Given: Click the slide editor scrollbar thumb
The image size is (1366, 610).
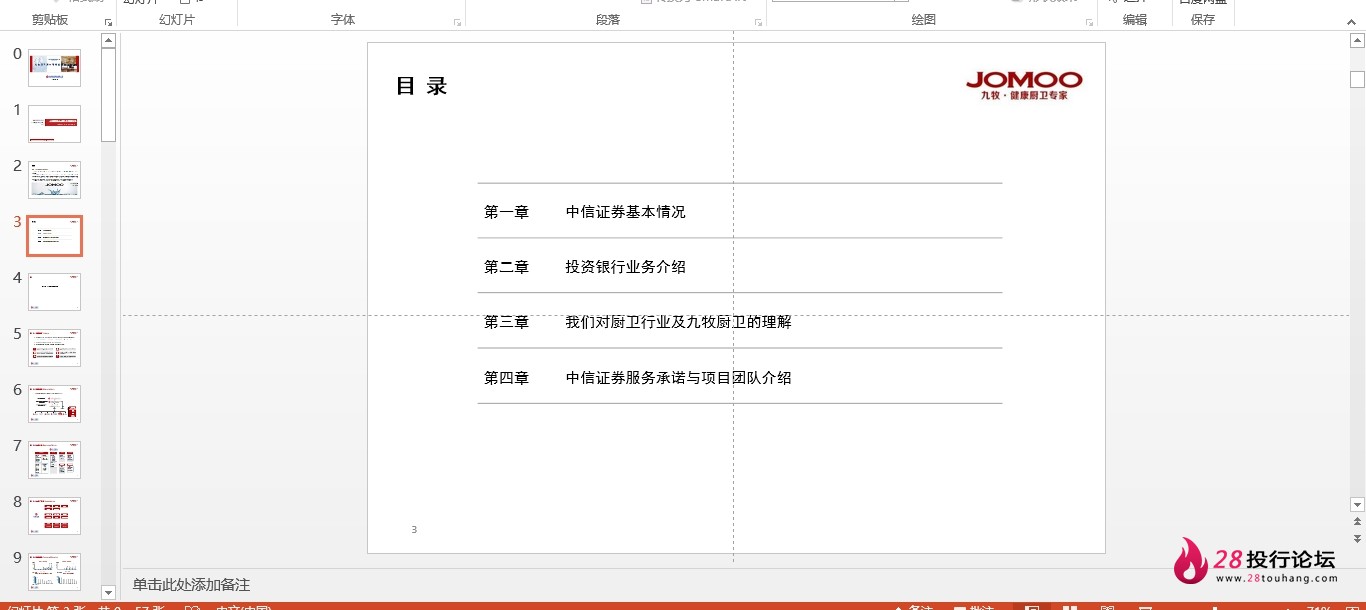Looking at the screenshot, I should pos(1357,80).
